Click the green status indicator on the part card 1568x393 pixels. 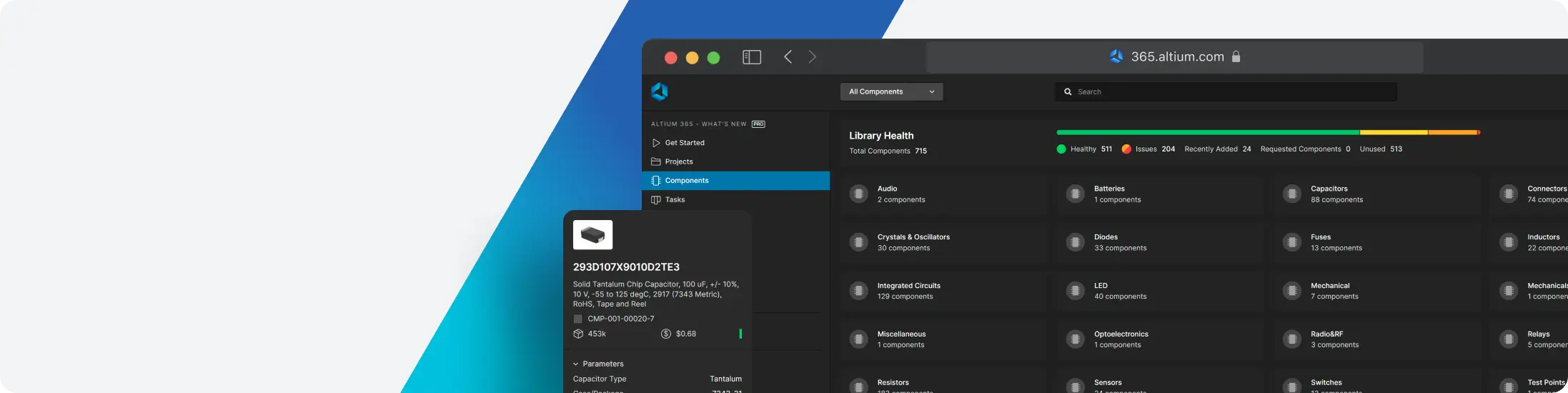(740, 334)
